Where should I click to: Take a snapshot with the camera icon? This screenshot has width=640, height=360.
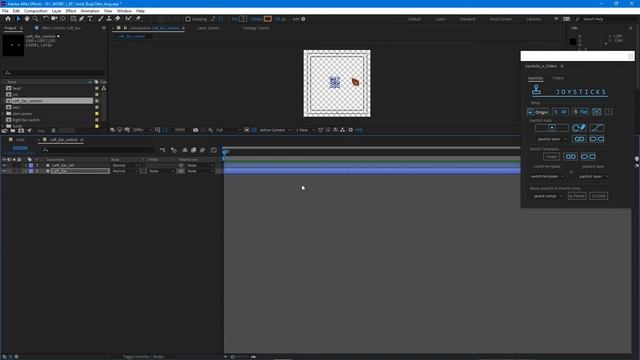[196, 130]
